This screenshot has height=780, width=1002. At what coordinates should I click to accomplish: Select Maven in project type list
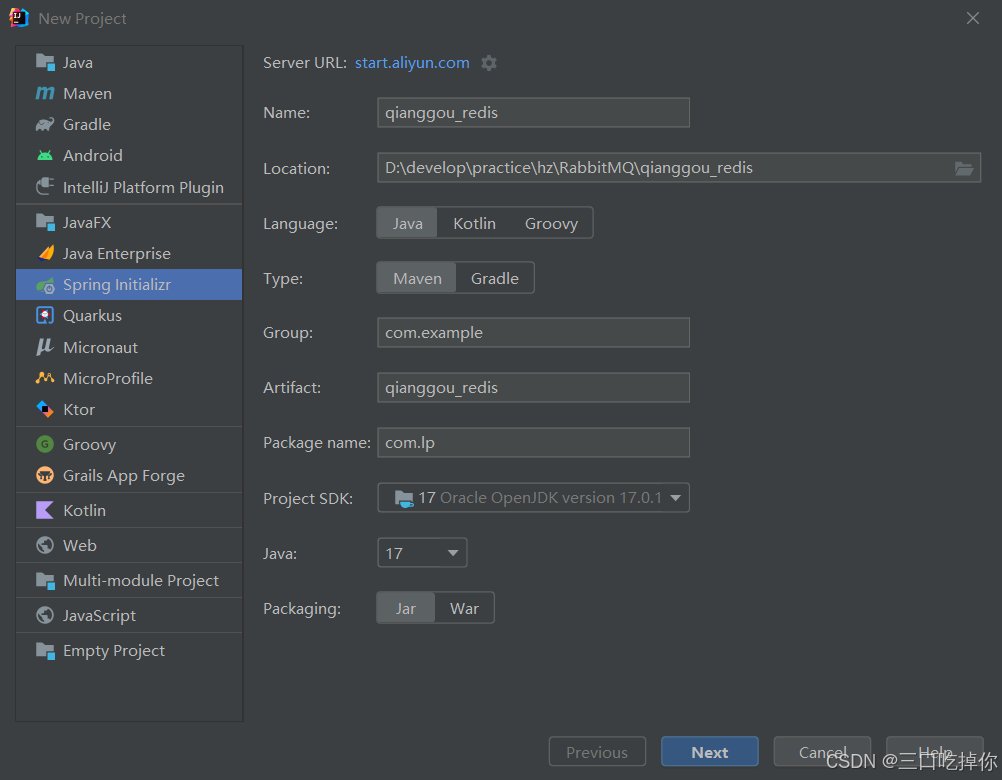[129, 93]
